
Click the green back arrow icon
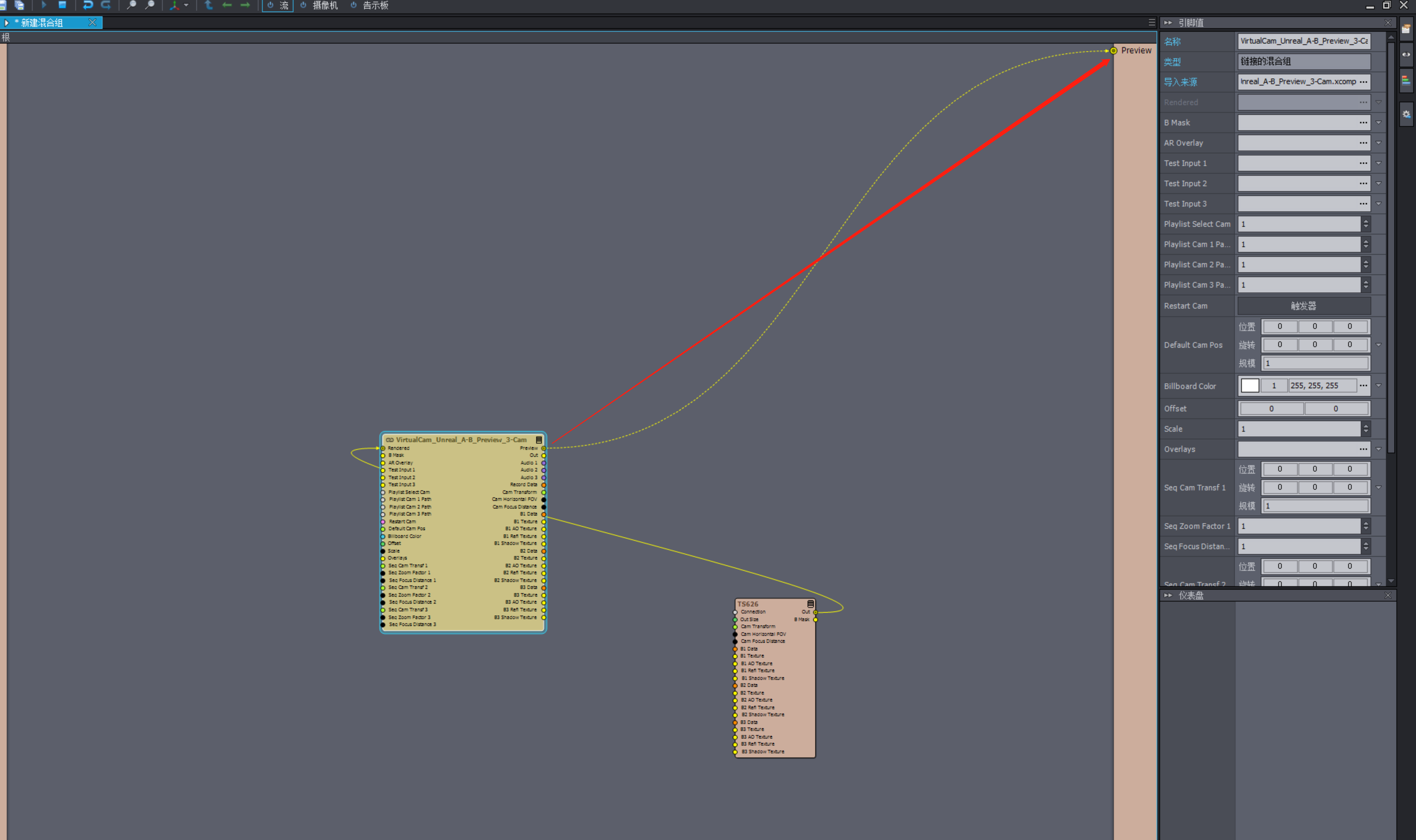pos(227,5)
